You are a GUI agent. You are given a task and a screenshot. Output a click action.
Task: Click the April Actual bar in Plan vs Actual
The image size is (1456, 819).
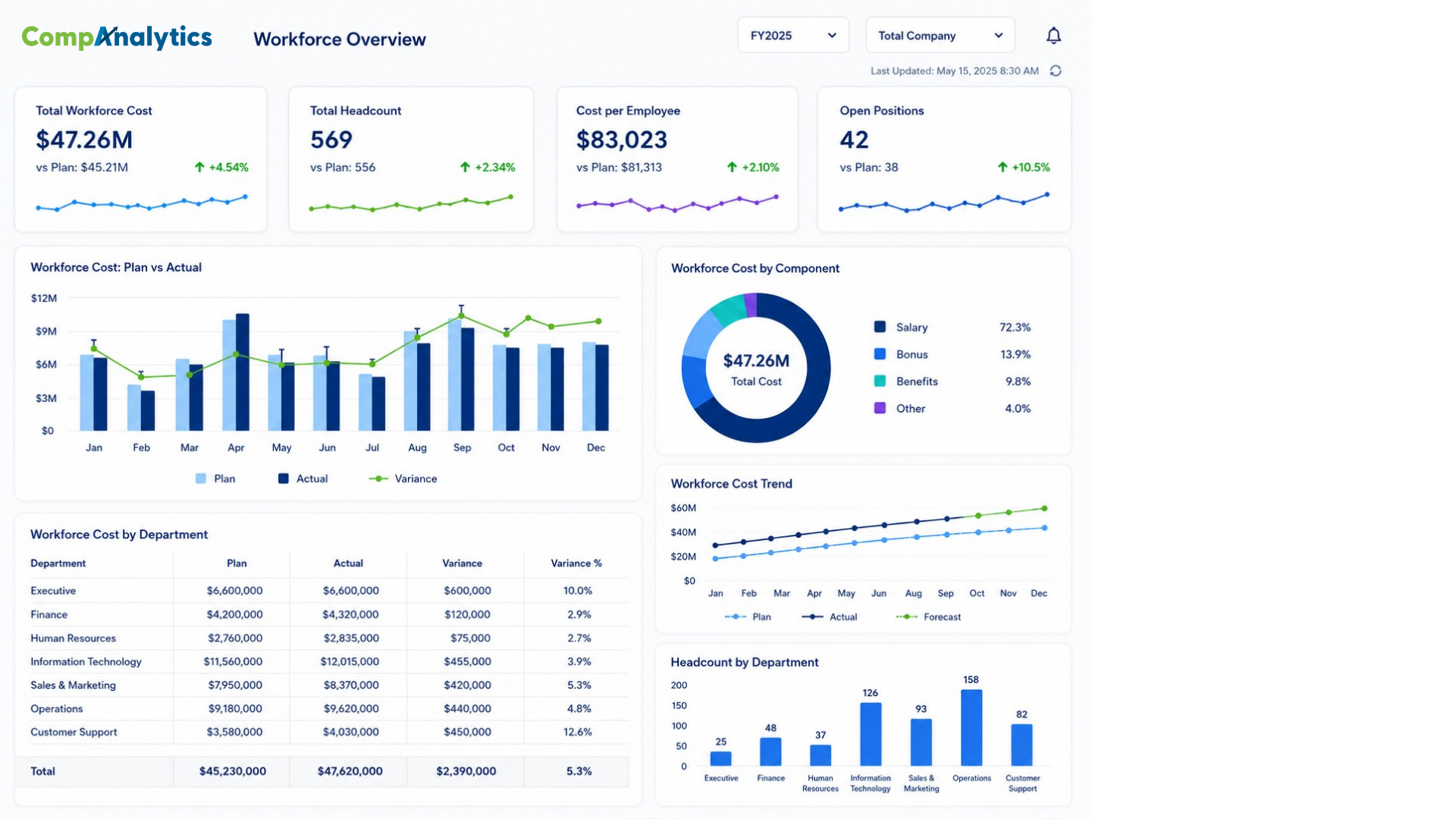point(243,372)
